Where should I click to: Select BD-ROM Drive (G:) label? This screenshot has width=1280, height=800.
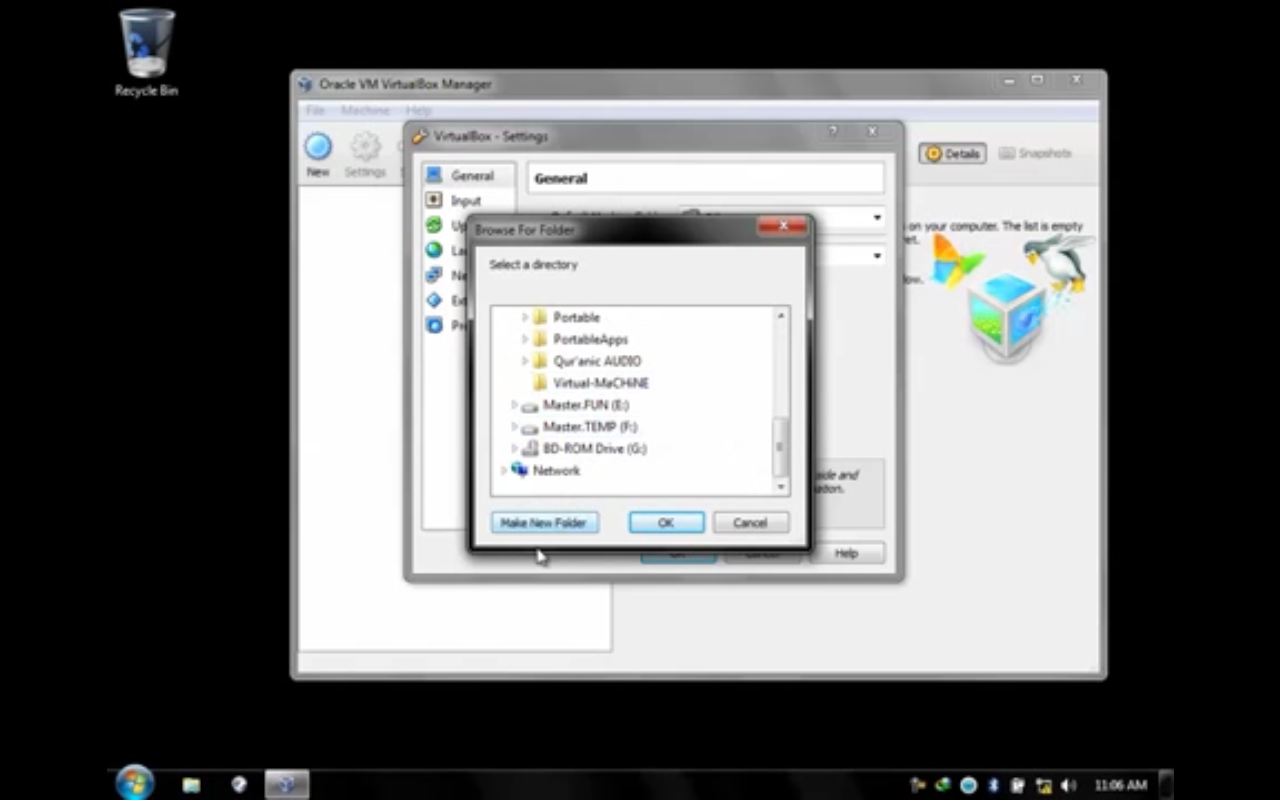click(x=594, y=449)
